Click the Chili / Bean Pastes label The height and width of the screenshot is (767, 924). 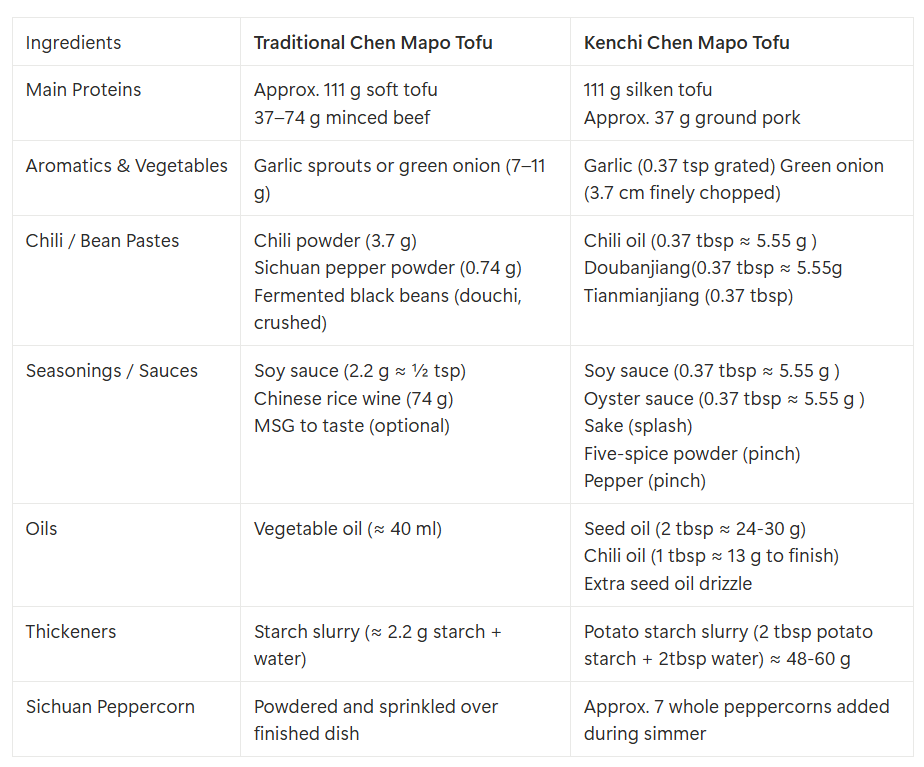point(102,240)
